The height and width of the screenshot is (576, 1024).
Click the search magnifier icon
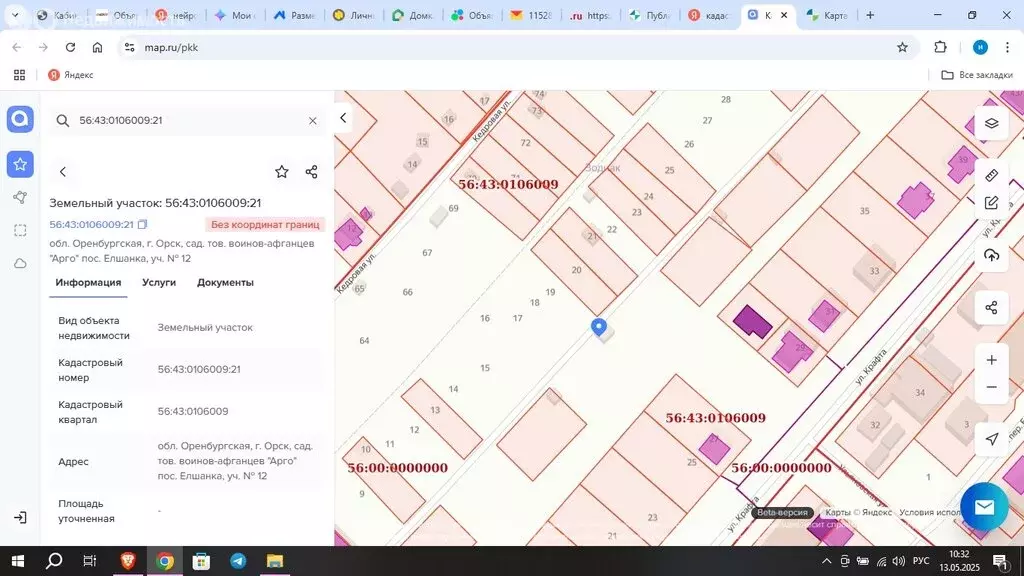pyautogui.click(x=63, y=121)
